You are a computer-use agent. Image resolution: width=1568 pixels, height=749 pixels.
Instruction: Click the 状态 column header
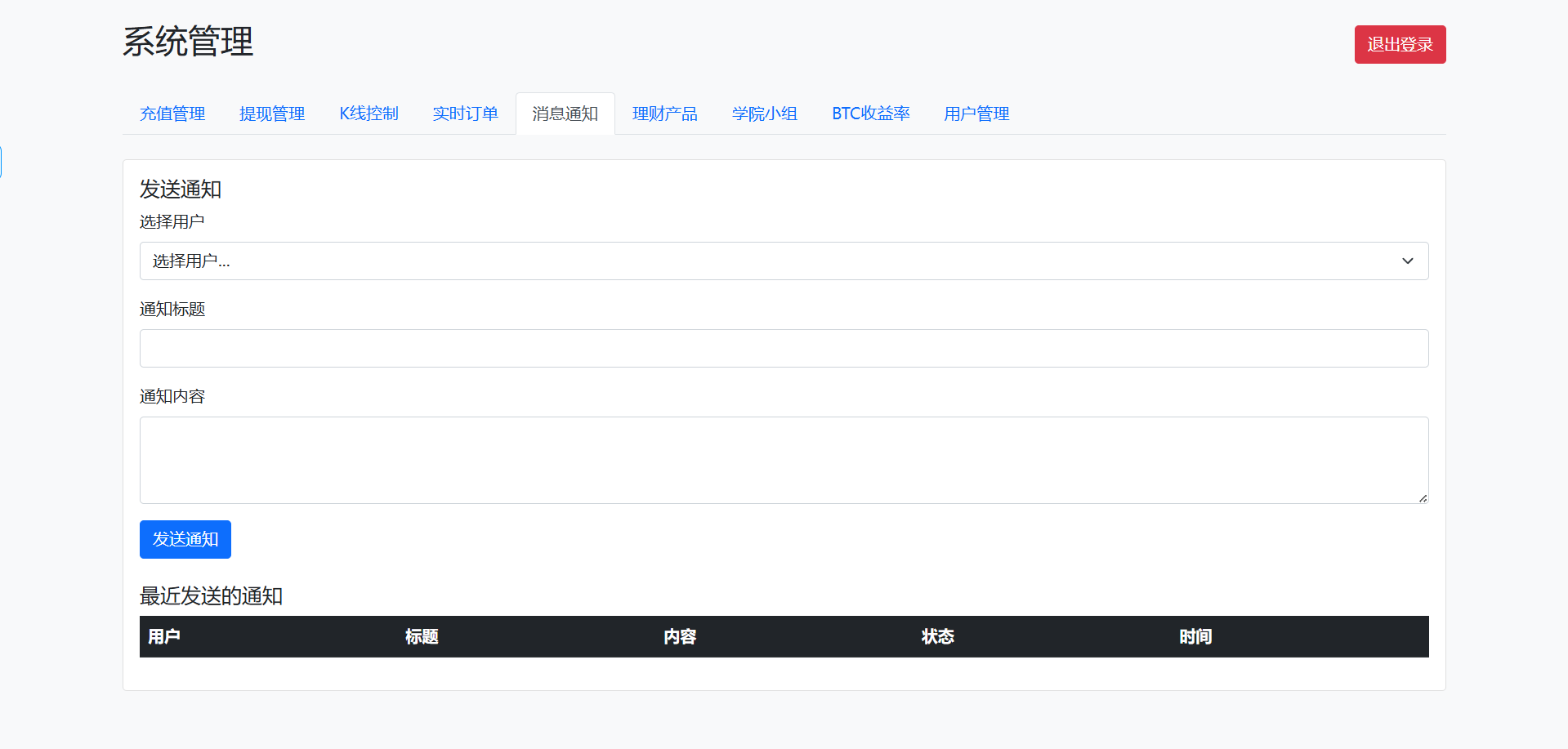pos(937,636)
